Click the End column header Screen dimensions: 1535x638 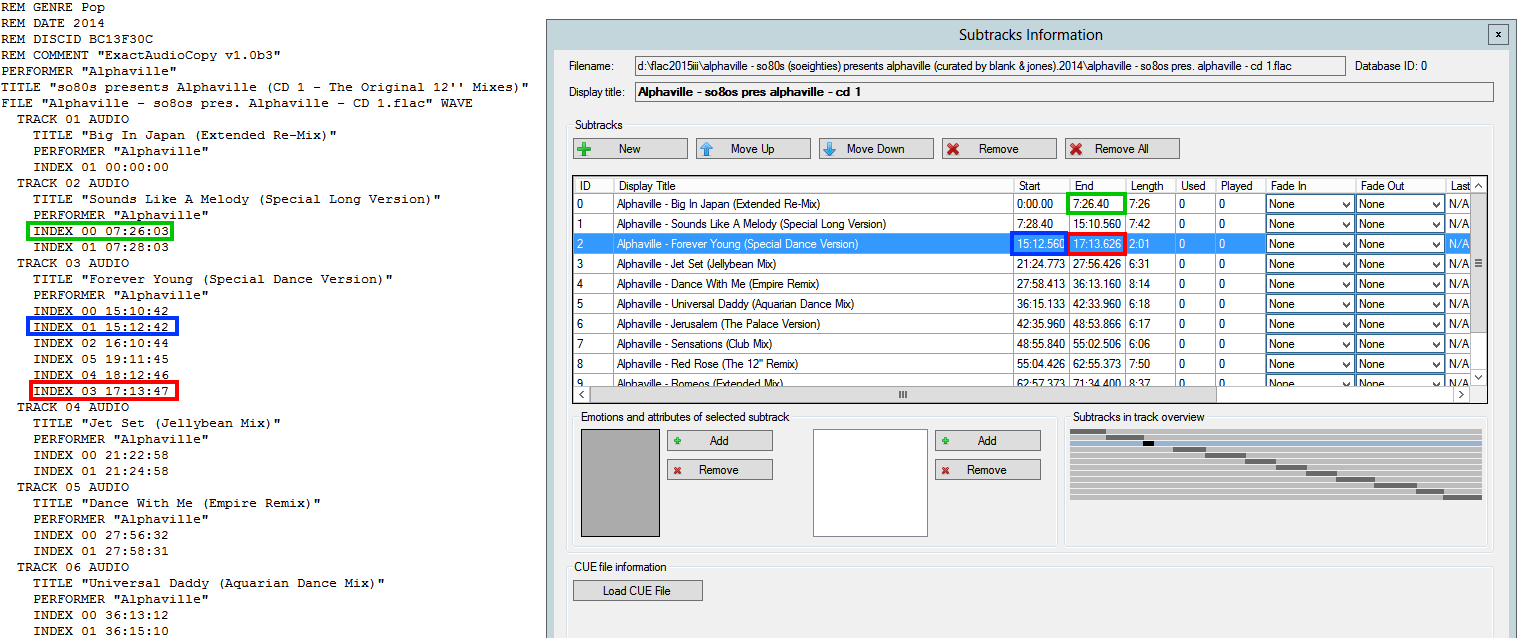pos(1097,186)
